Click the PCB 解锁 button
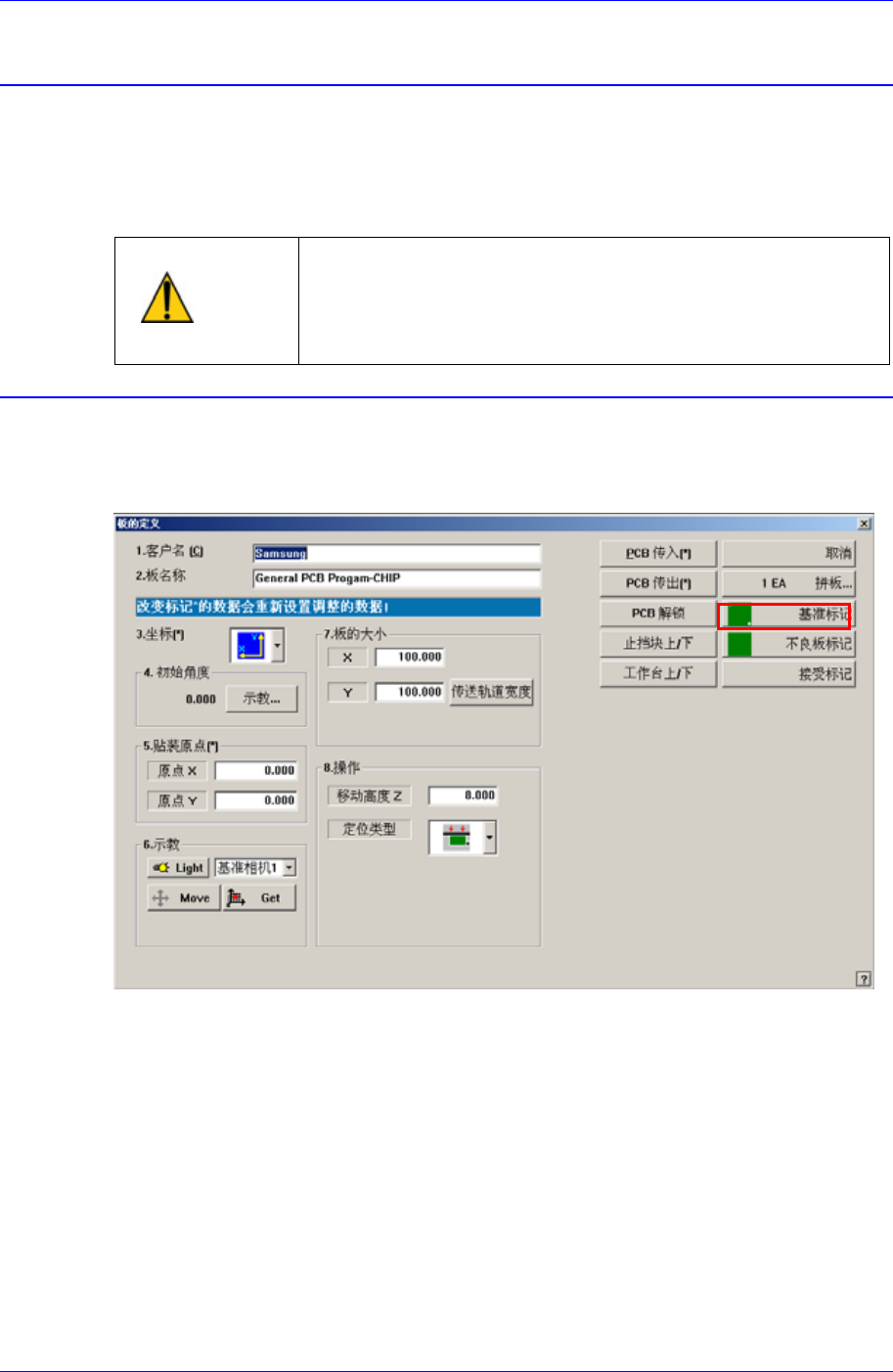This screenshot has height=1372, width=893. [658, 614]
